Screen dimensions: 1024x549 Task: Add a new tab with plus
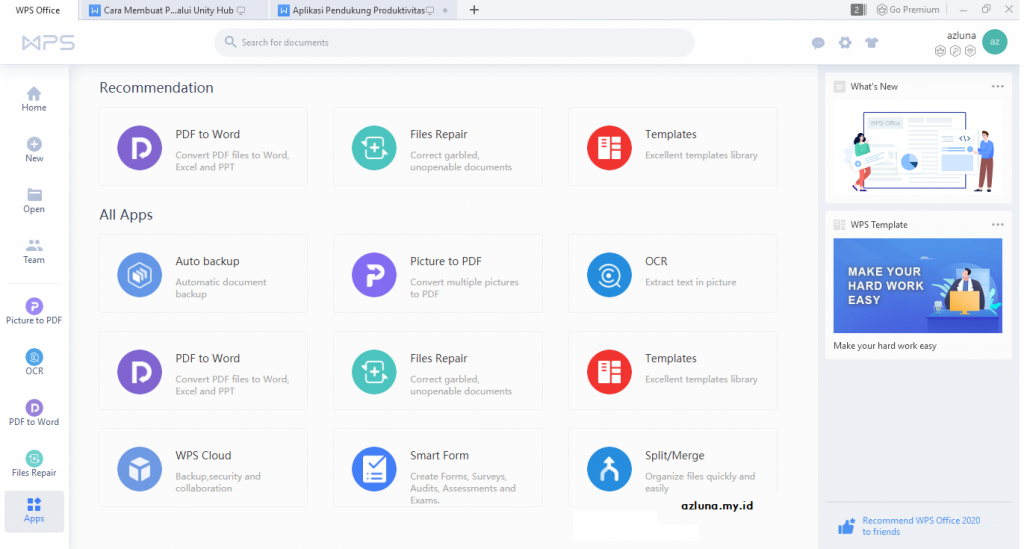(x=474, y=10)
